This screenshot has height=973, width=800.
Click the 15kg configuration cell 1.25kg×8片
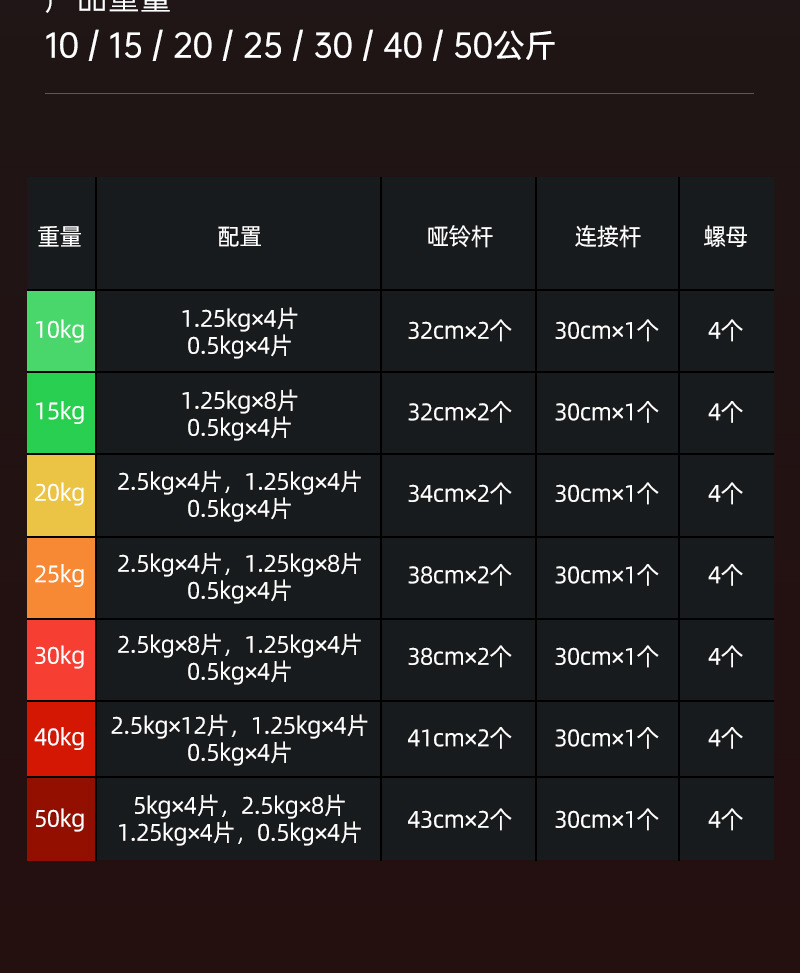tap(239, 413)
